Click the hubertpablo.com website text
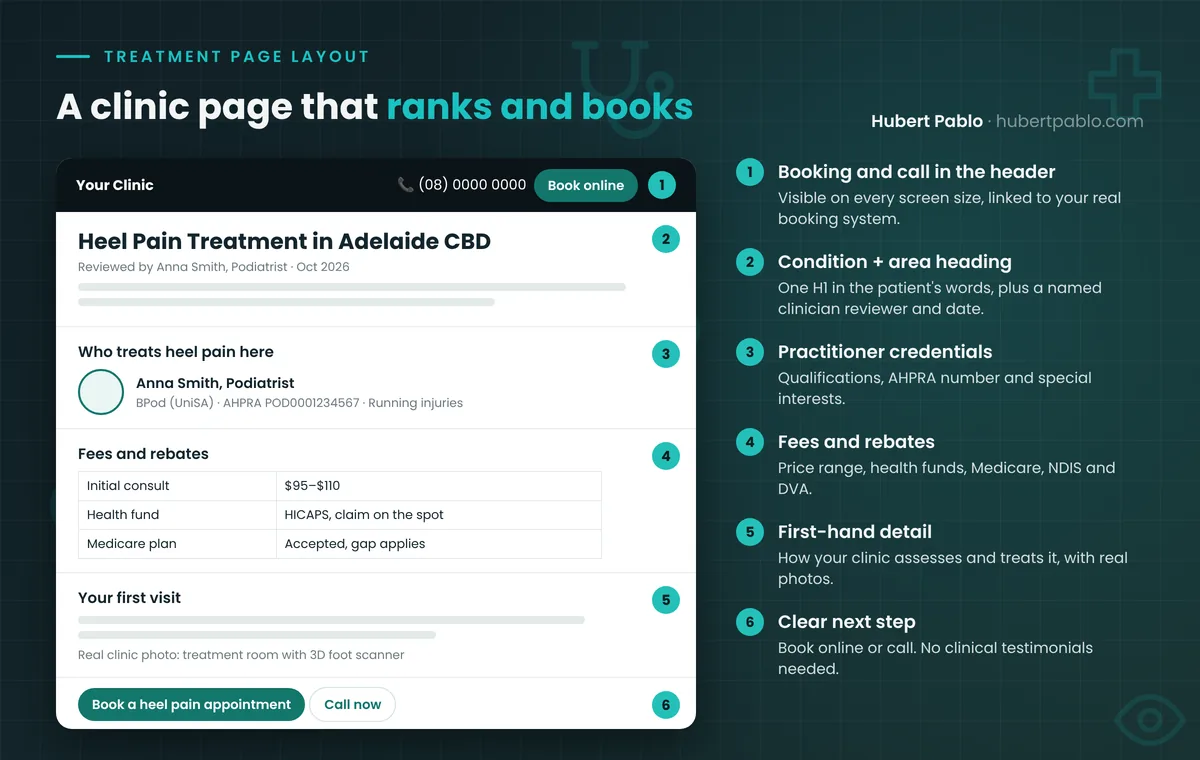The height and width of the screenshot is (760, 1200). (1069, 121)
